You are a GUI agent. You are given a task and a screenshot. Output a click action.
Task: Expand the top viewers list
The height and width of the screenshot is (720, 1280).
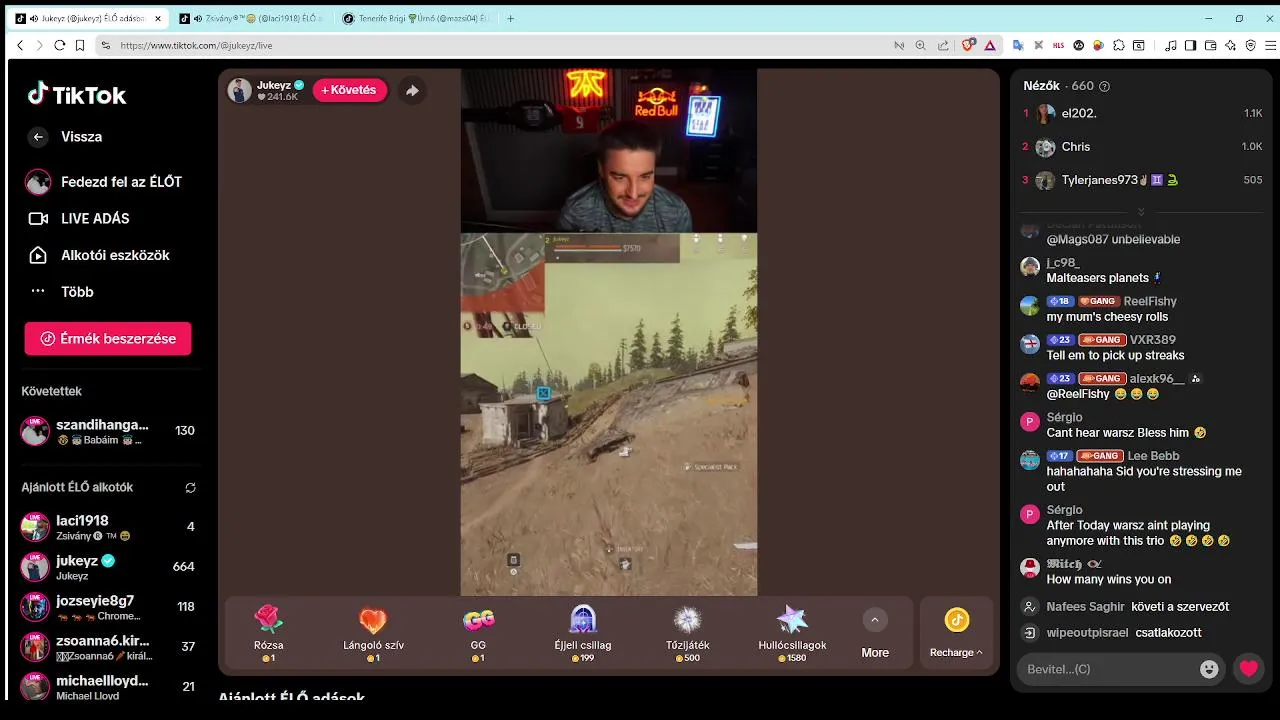click(x=1141, y=212)
